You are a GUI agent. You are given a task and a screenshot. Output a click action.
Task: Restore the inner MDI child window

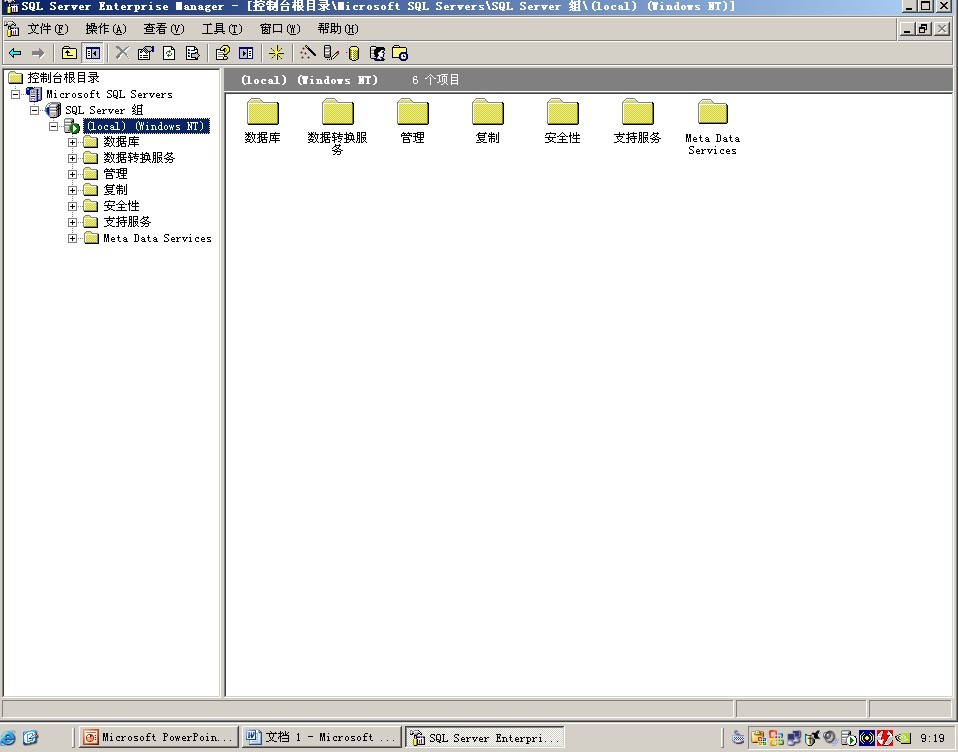[924, 29]
